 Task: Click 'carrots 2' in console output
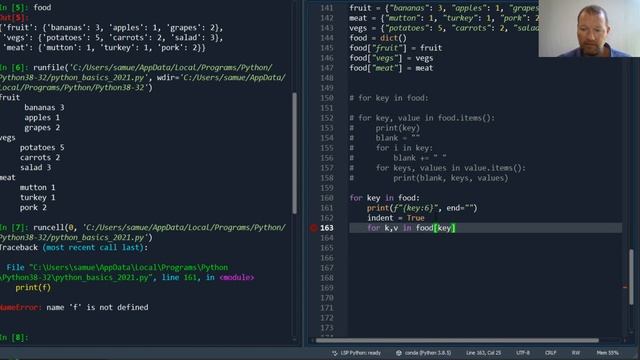tap(40, 158)
